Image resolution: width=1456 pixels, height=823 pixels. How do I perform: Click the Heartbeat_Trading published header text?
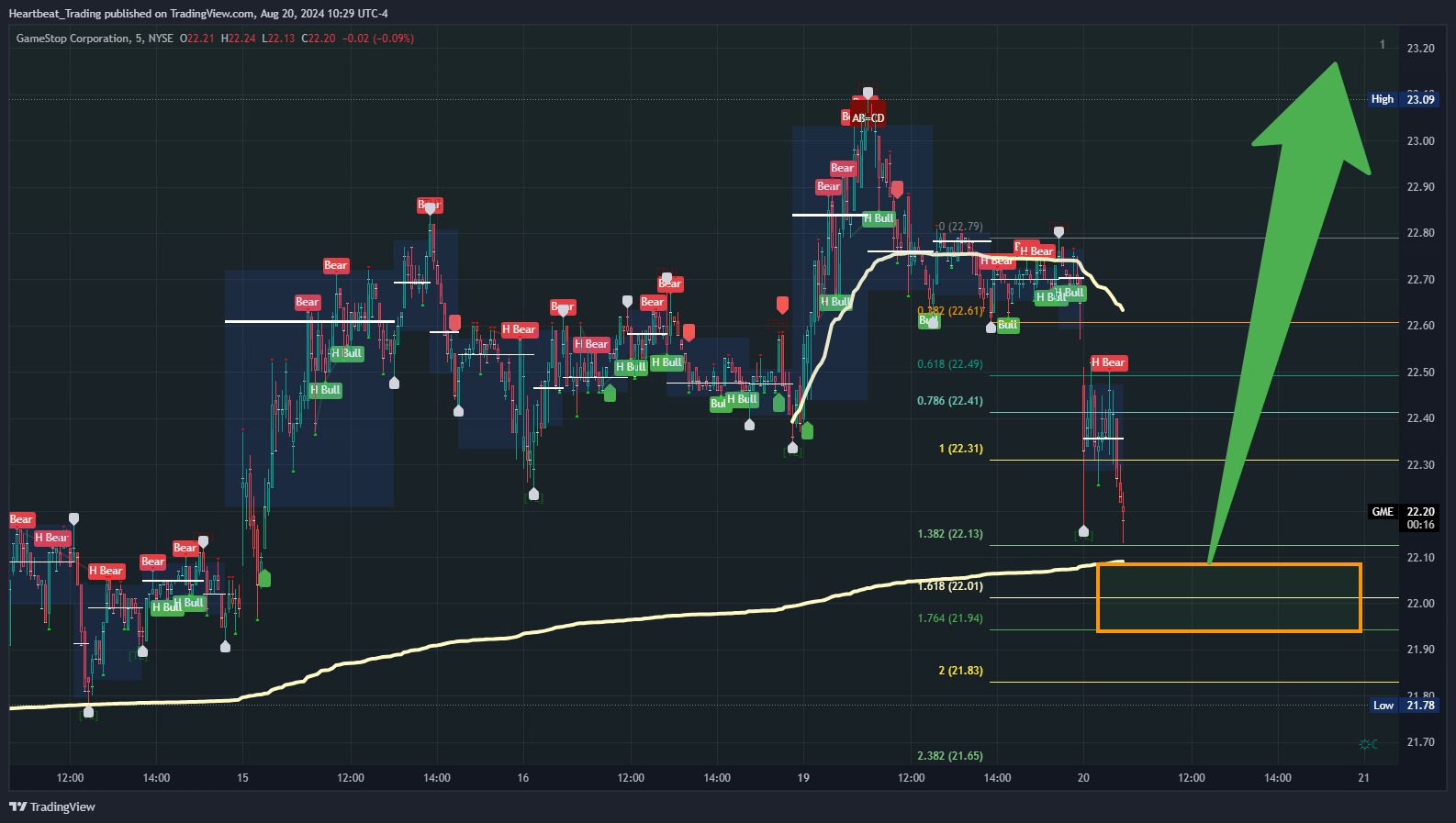coord(198,14)
